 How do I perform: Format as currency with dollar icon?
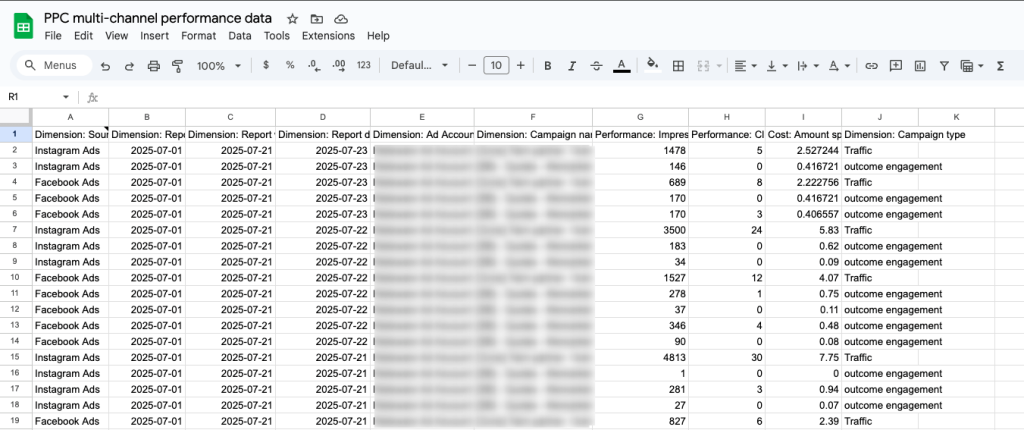click(x=266, y=65)
